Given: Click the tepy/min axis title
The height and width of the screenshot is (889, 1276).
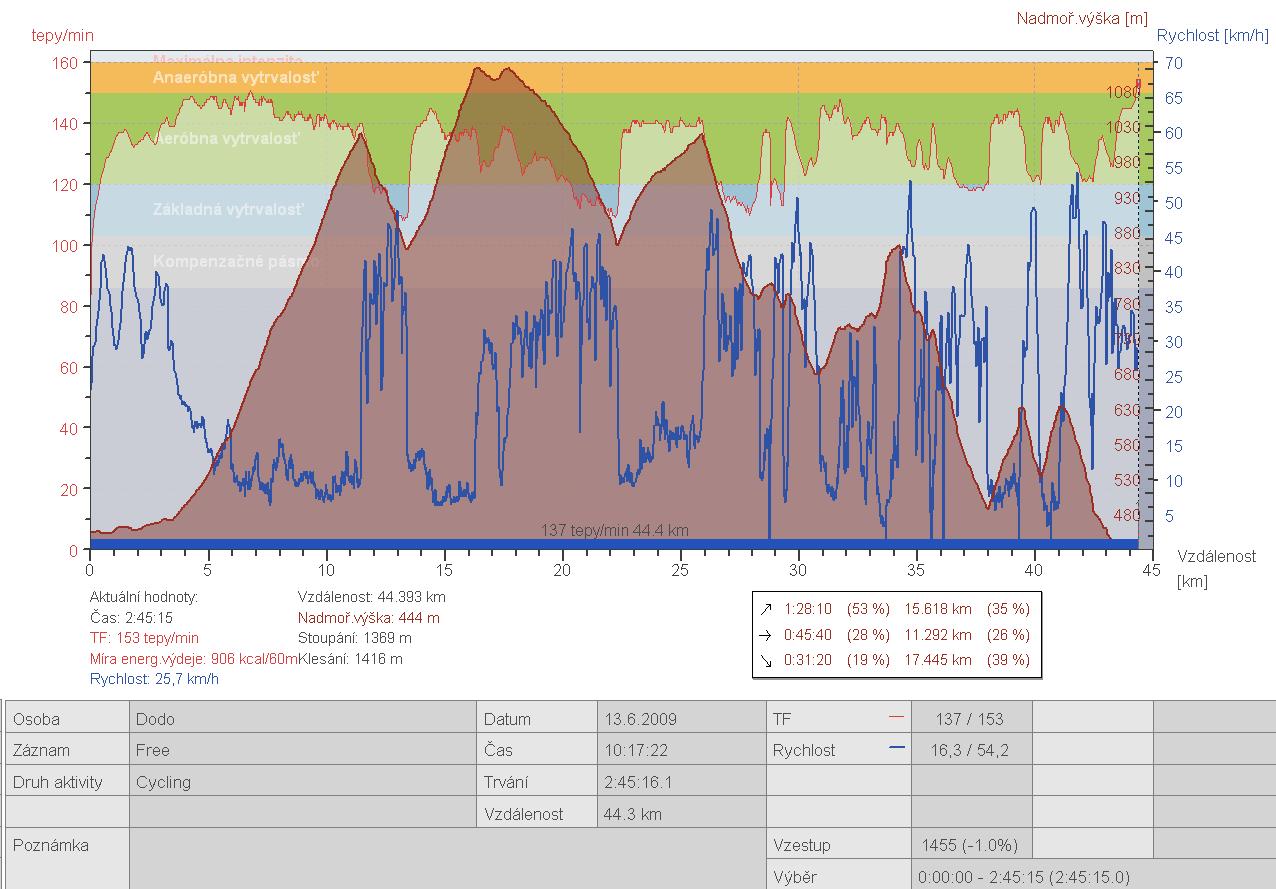Looking at the screenshot, I should point(62,36).
